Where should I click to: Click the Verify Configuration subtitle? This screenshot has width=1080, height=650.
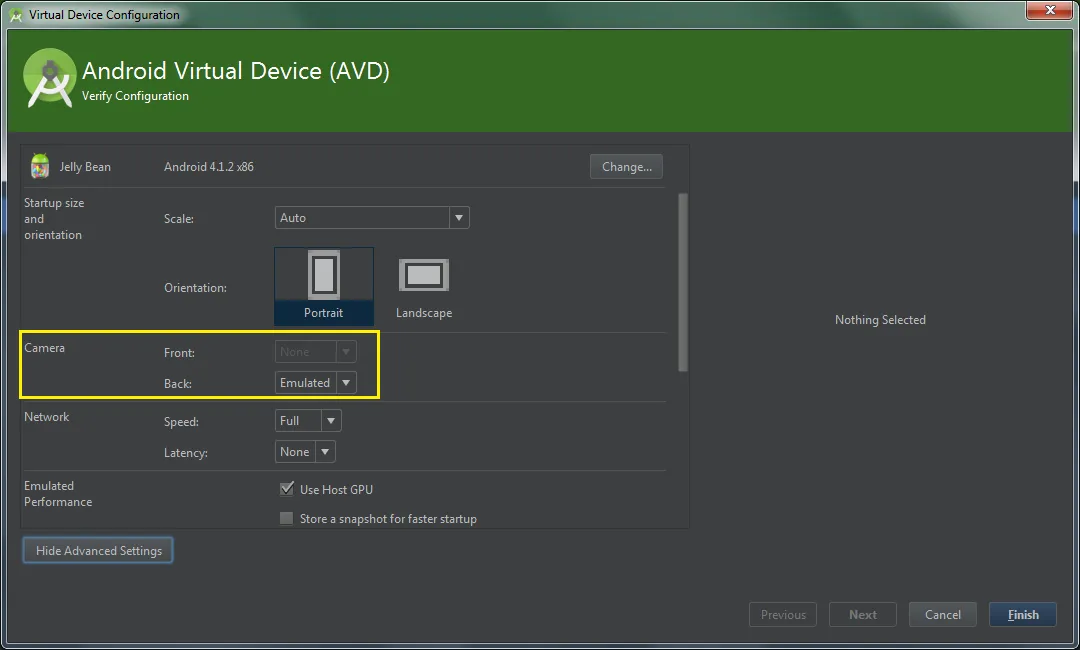click(135, 96)
